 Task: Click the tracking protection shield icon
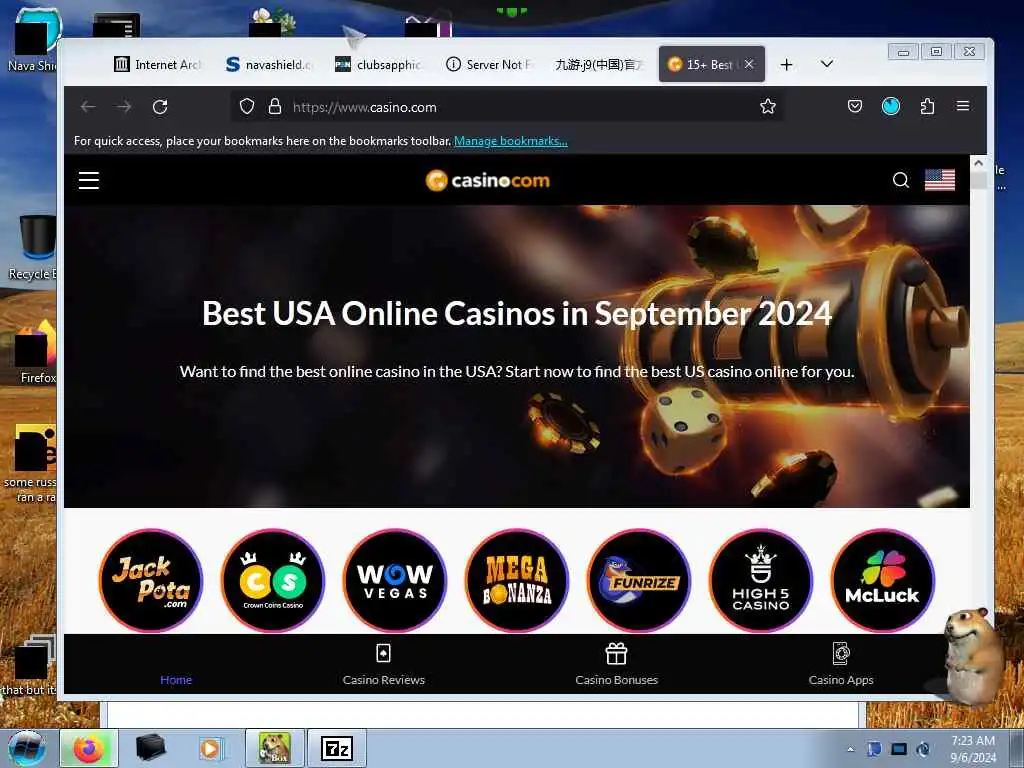[x=246, y=106]
